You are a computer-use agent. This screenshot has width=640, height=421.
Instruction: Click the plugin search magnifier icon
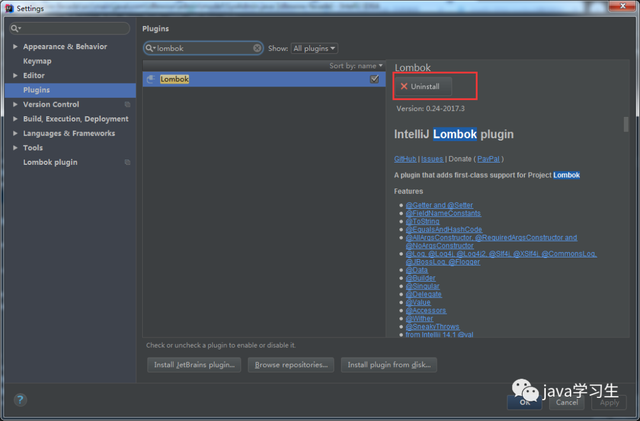tap(150, 48)
